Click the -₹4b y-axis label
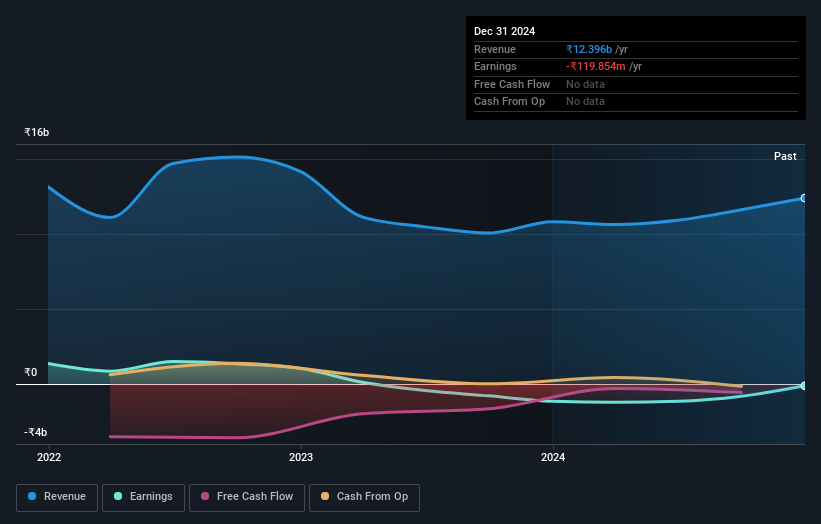Image resolution: width=821 pixels, height=524 pixels. 36,432
